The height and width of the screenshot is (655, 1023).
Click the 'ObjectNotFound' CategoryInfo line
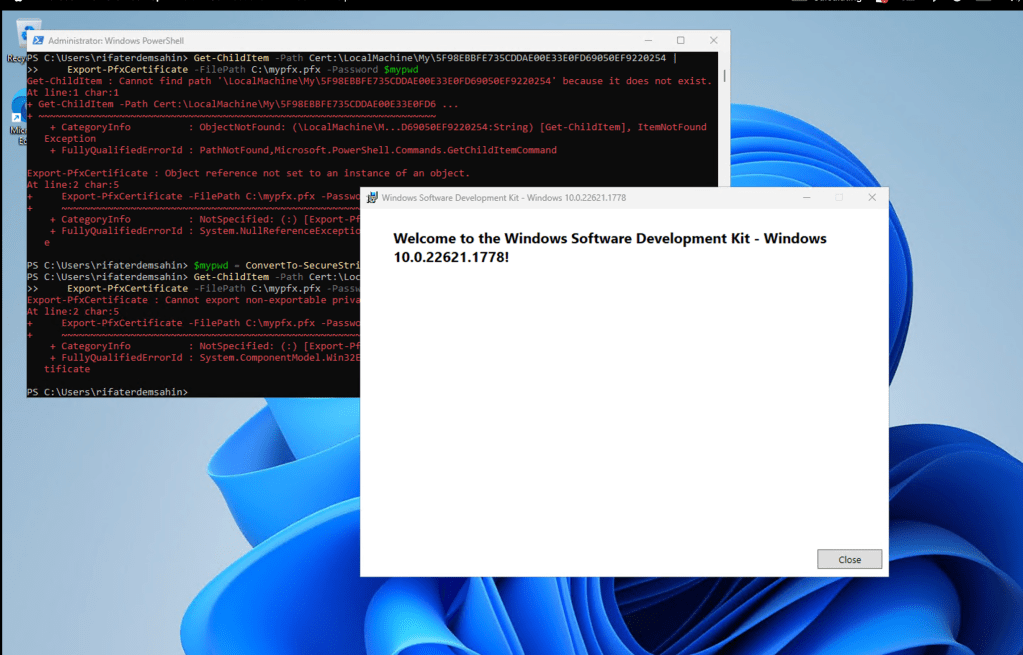pyautogui.click(x=378, y=127)
